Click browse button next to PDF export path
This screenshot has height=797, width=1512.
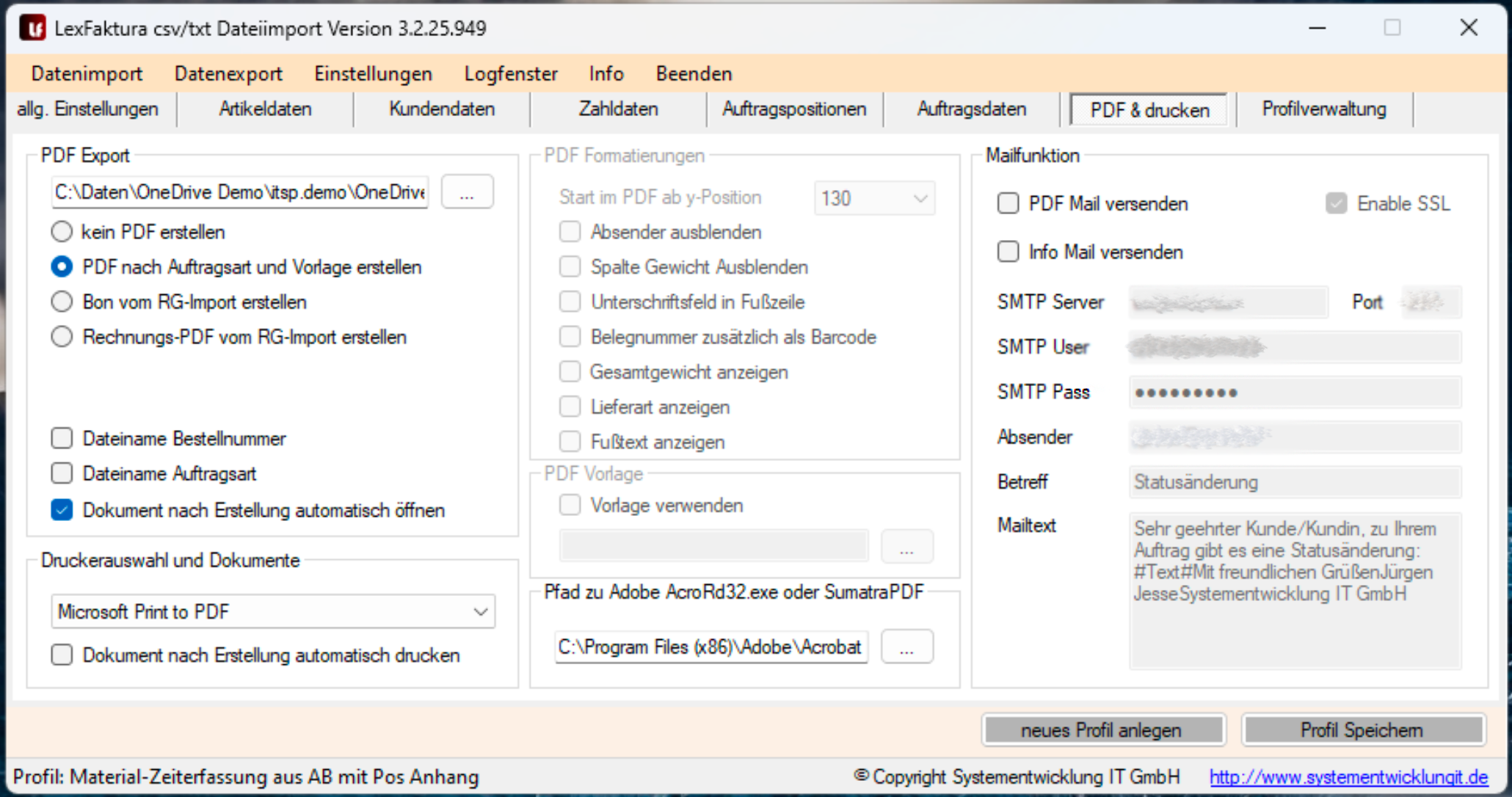click(467, 193)
